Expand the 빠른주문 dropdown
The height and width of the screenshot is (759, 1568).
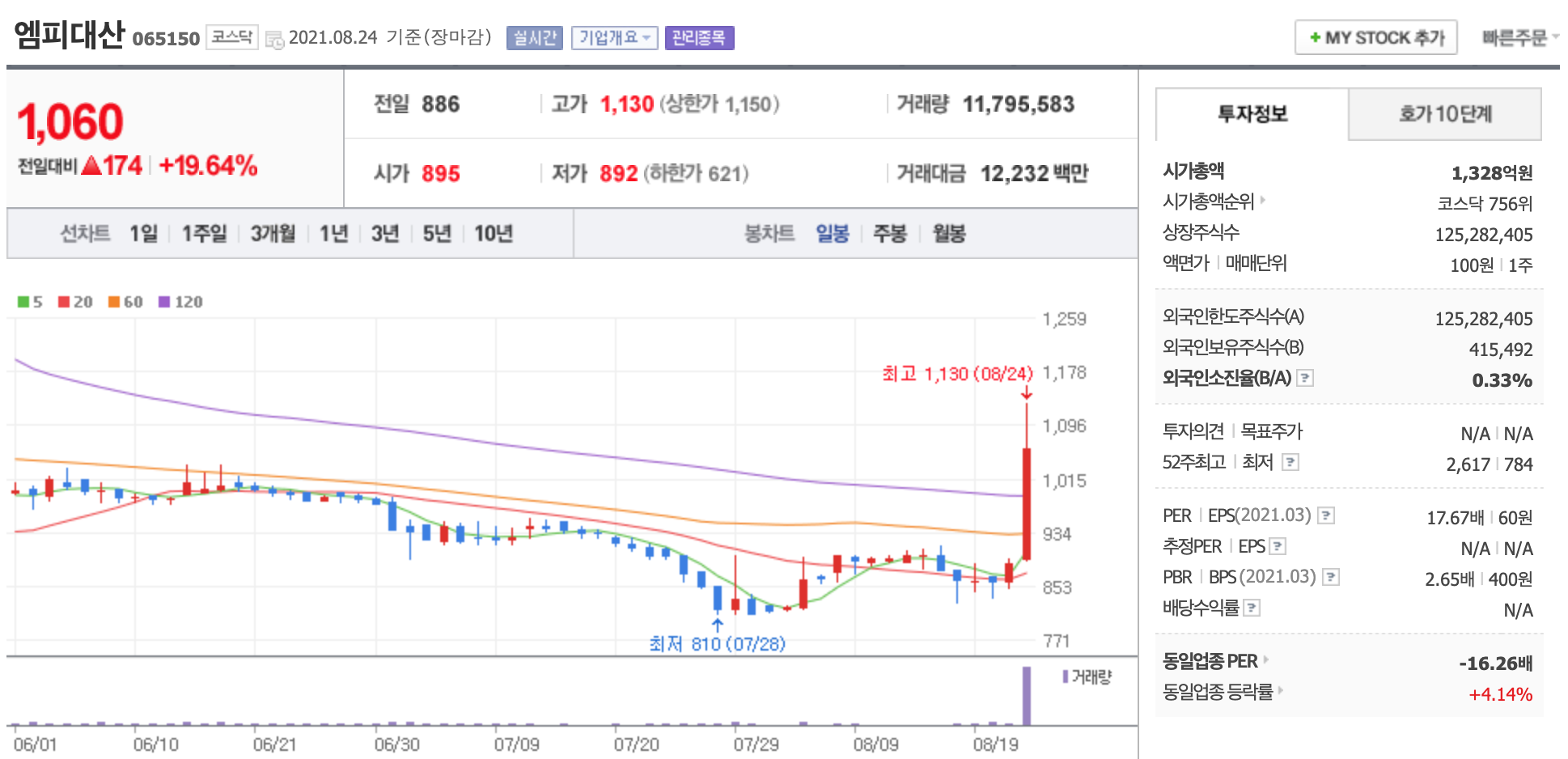[1519, 38]
